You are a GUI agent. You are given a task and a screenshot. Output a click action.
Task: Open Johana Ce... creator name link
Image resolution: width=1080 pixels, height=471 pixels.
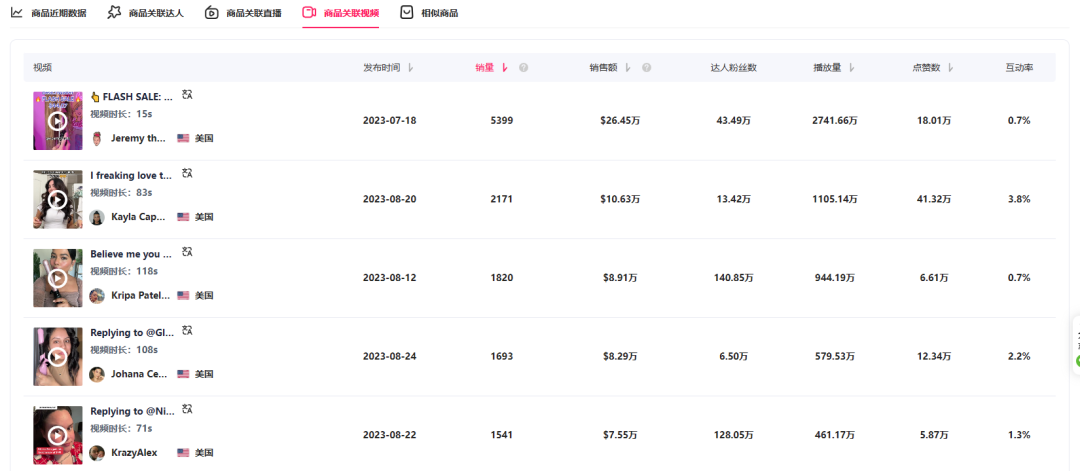138,375
